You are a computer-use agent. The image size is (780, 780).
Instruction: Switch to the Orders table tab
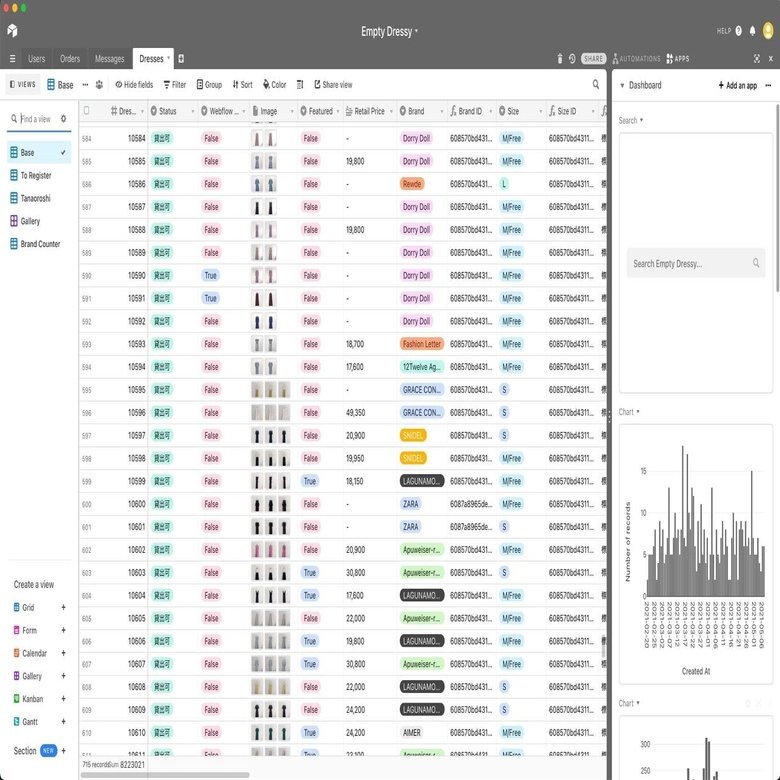pyautogui.click(x=70, y=59)
